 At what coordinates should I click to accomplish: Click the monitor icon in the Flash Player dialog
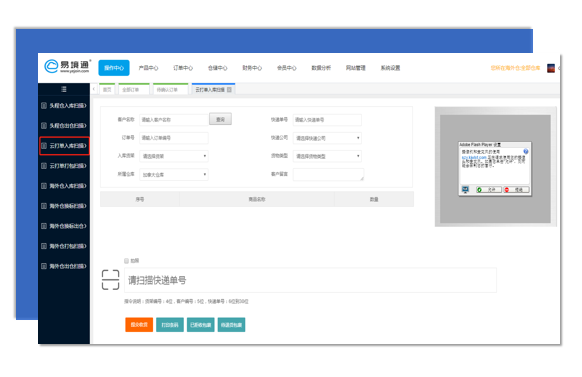[x=465, y=190]
